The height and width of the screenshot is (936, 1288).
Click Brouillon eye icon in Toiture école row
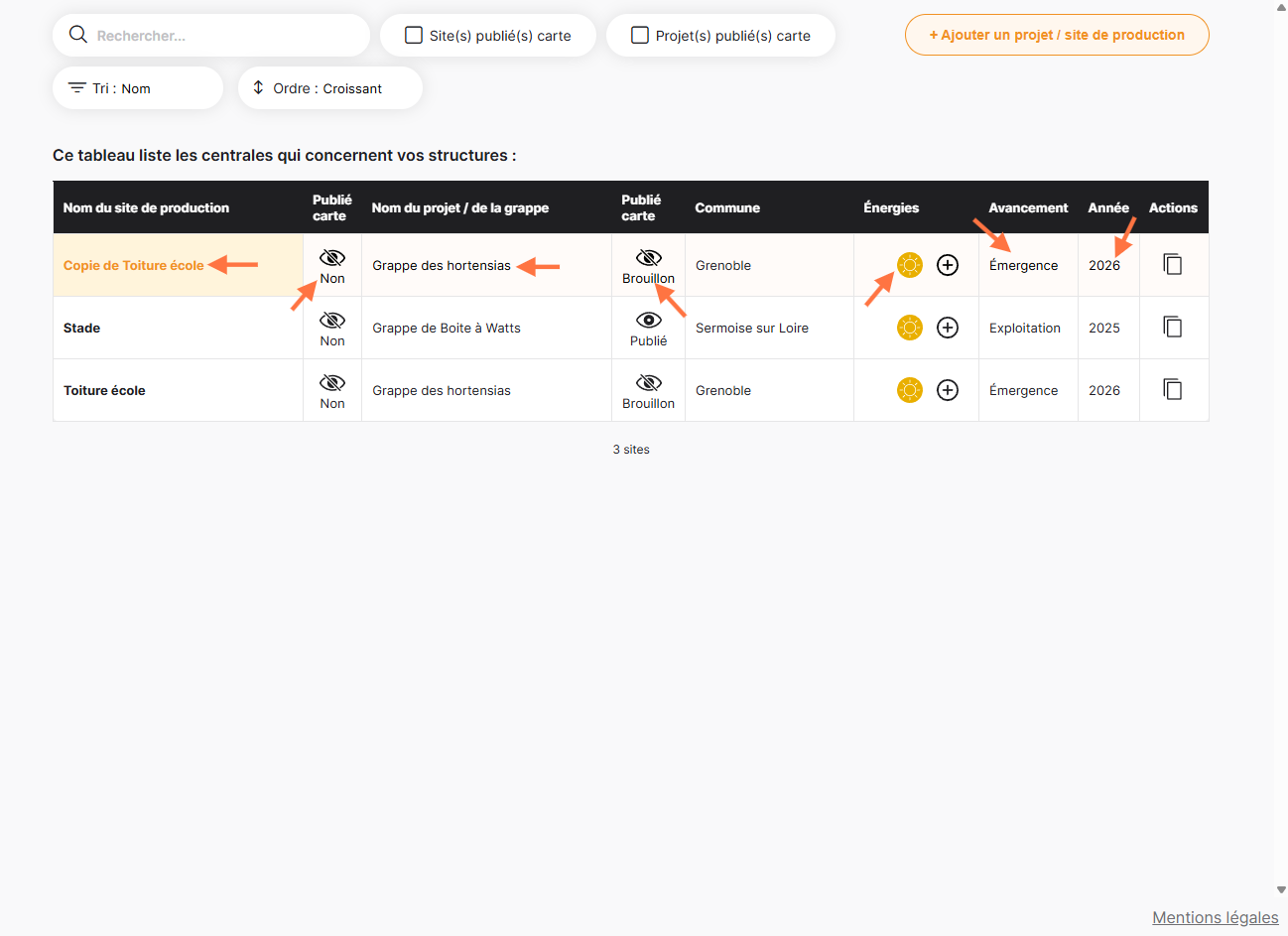click(649, 383)
